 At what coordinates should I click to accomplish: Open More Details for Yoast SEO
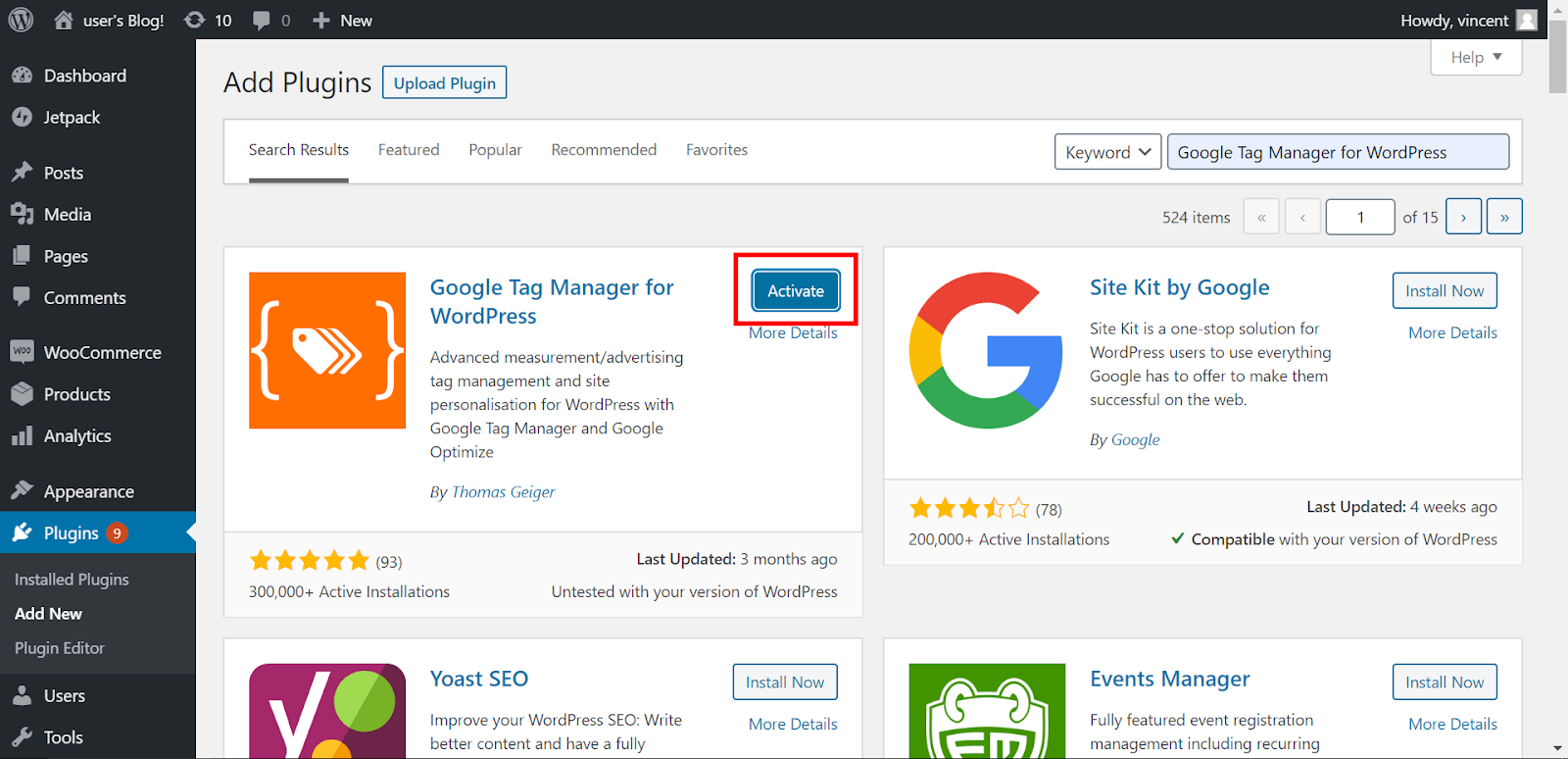pos(793,724)
